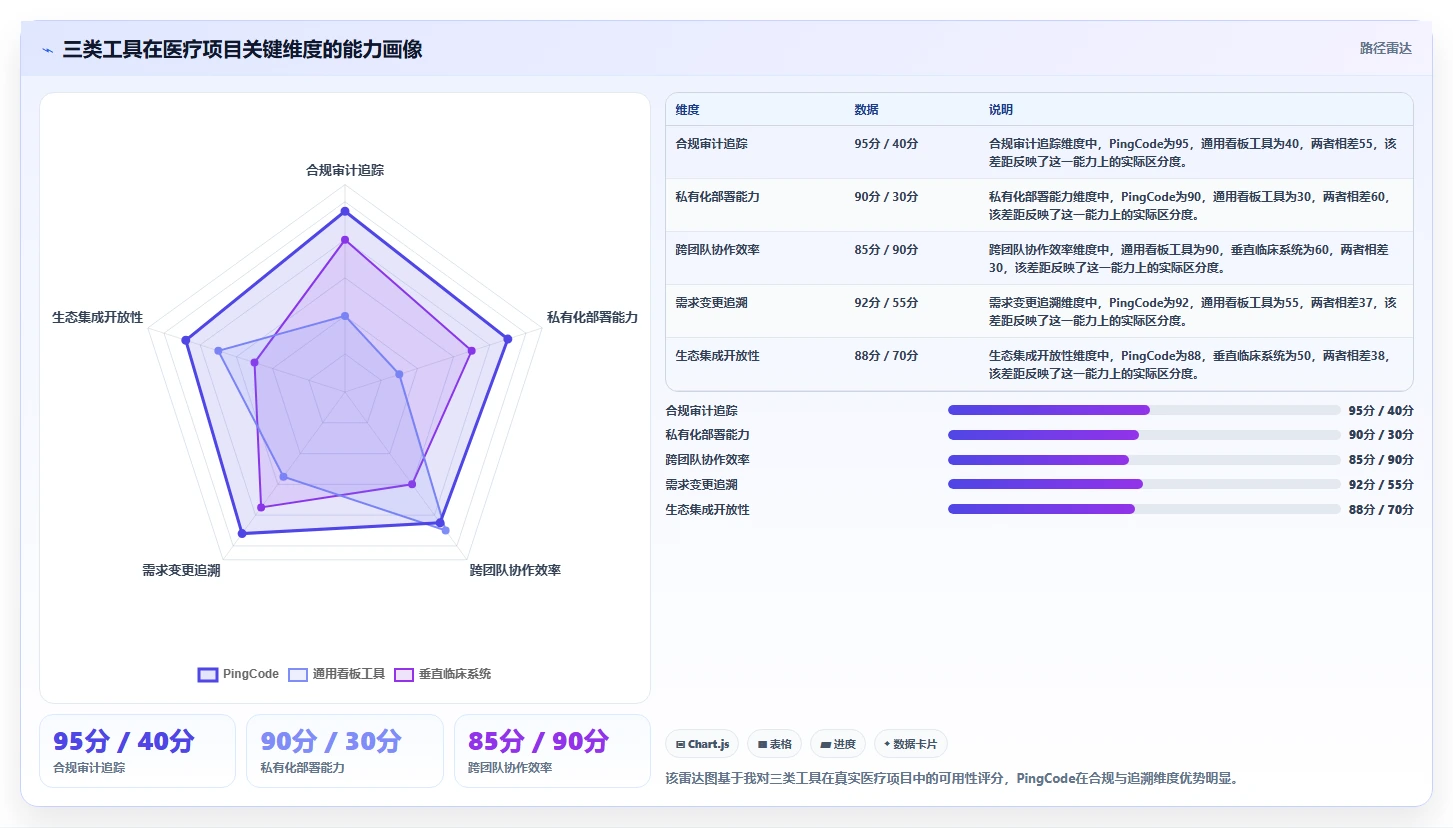1453x828 pixels.
Task: Click the 表格 tag chip
Action: point(774,744)
